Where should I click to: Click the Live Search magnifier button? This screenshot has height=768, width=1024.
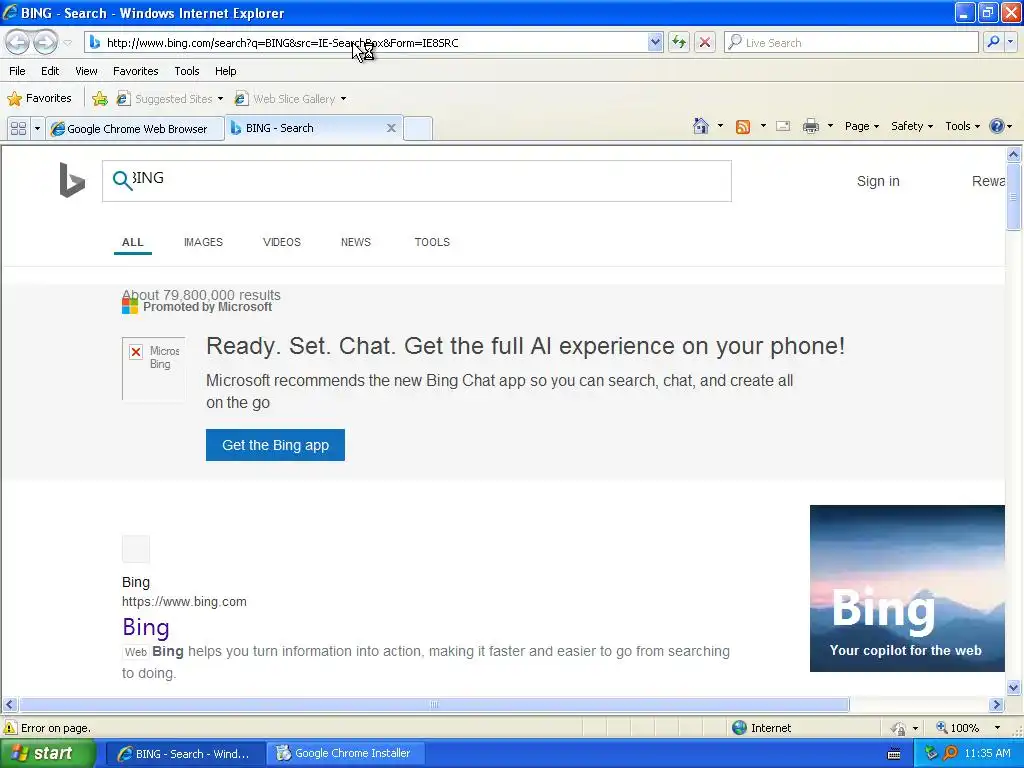coord(993,42)
